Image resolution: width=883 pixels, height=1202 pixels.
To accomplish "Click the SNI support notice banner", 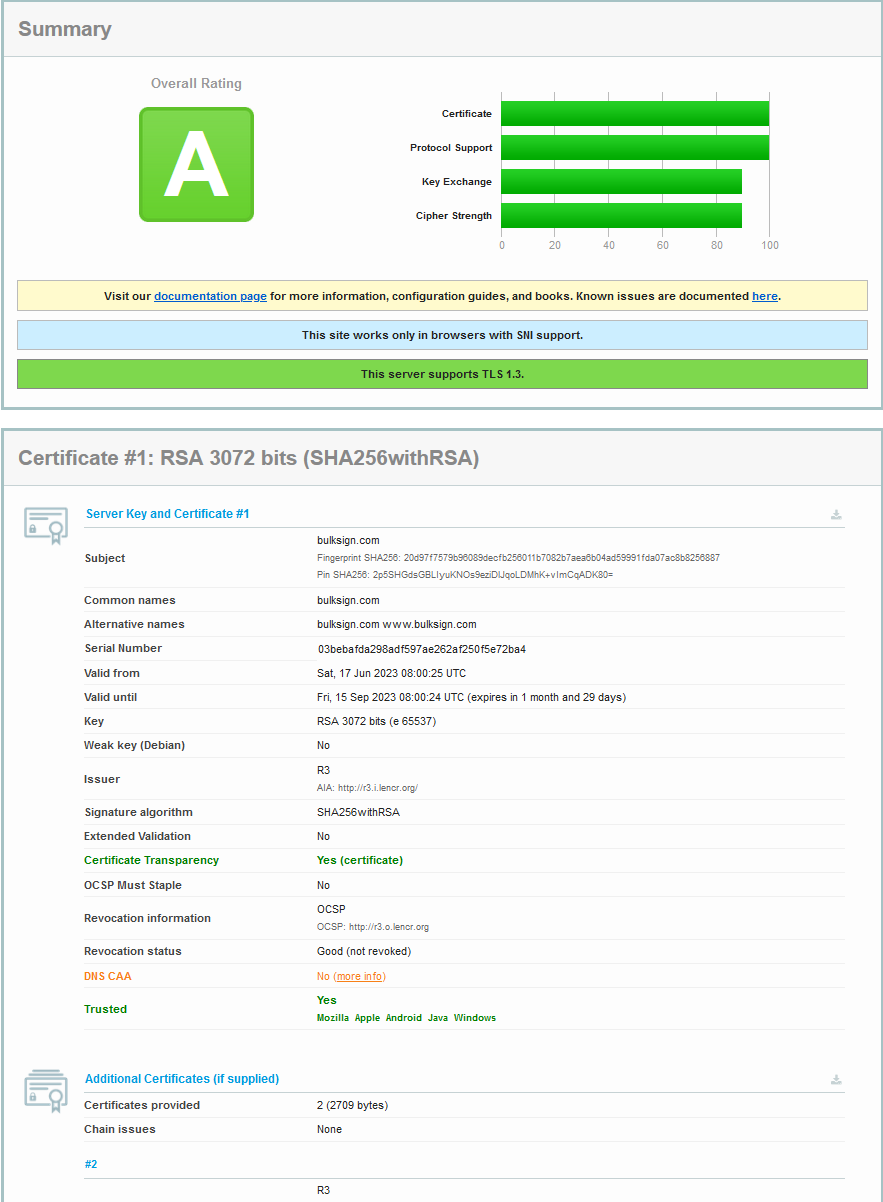I will [x=442, y=335].
